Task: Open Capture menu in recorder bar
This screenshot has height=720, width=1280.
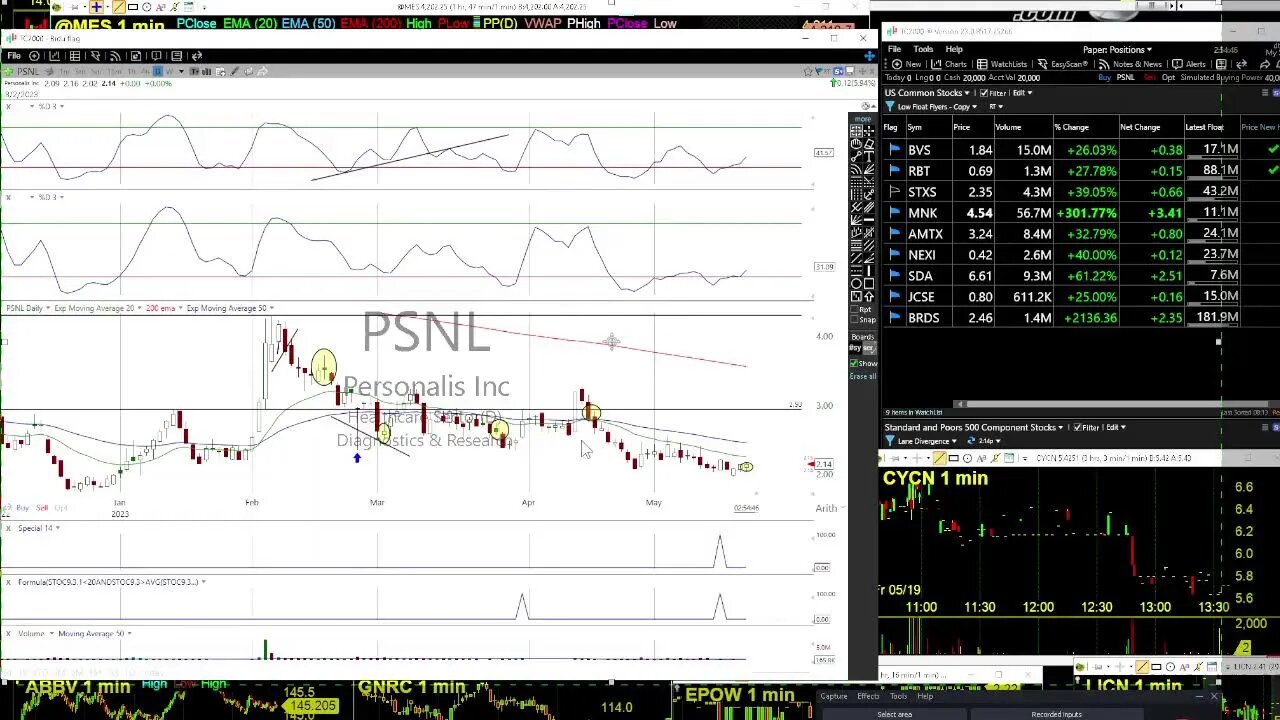Action: tap(833, 697)
